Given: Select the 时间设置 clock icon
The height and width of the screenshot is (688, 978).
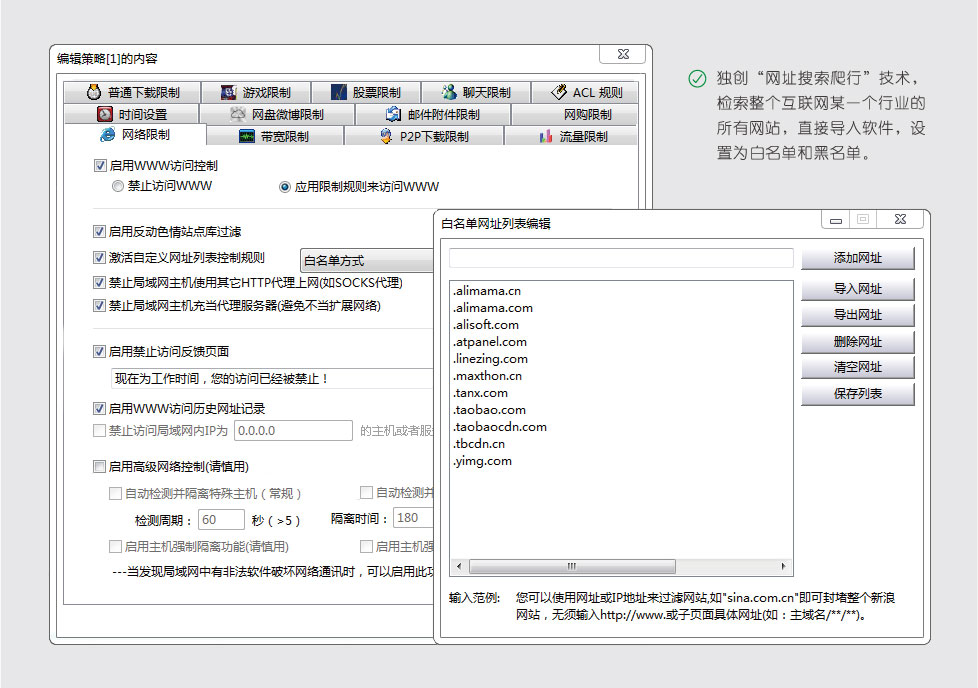Looking at the screenshot, I should [105, 114].
